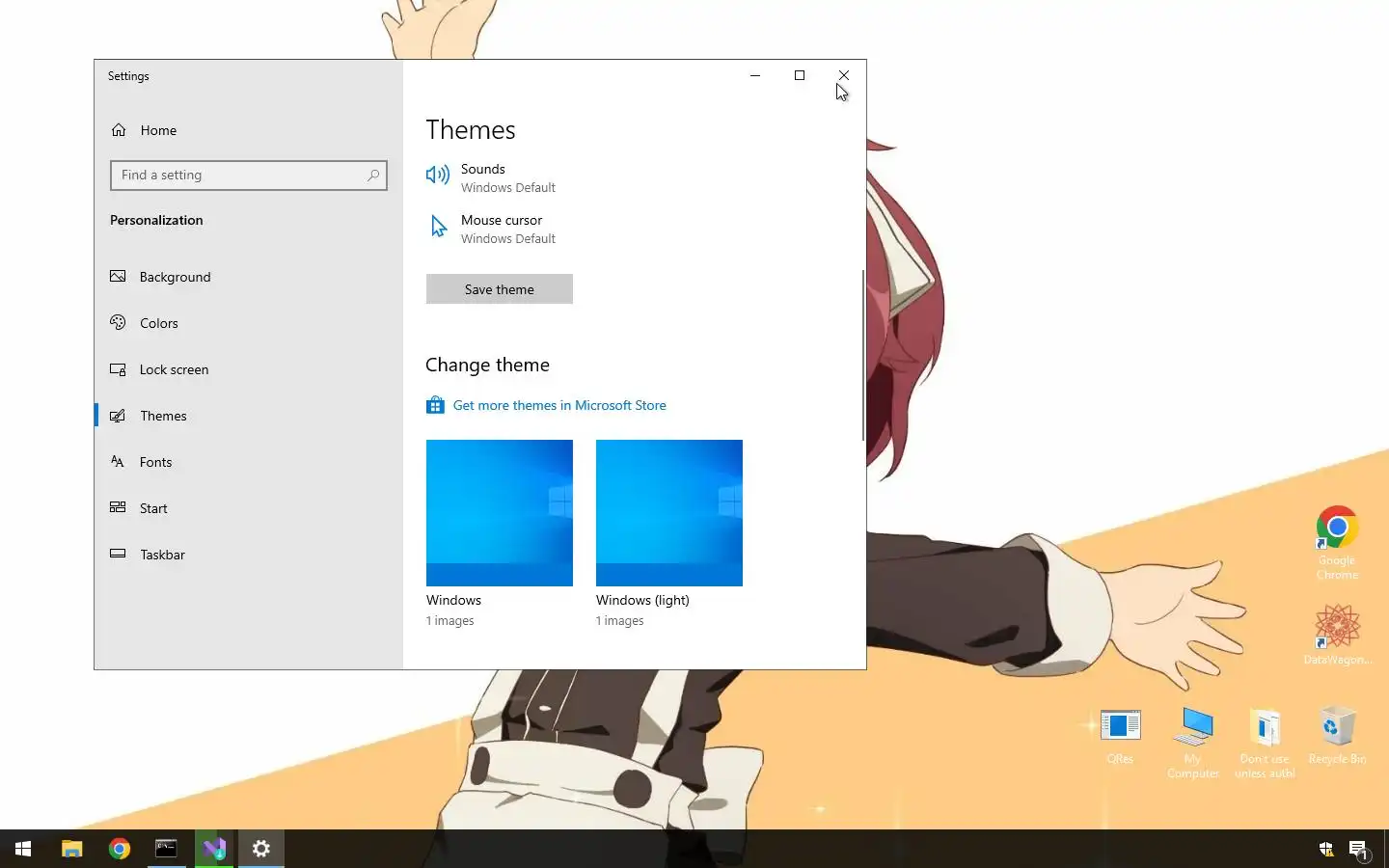Select the Recycle Bin desktop icon
The image size is (1389, 868).
tap(1337, 736)
